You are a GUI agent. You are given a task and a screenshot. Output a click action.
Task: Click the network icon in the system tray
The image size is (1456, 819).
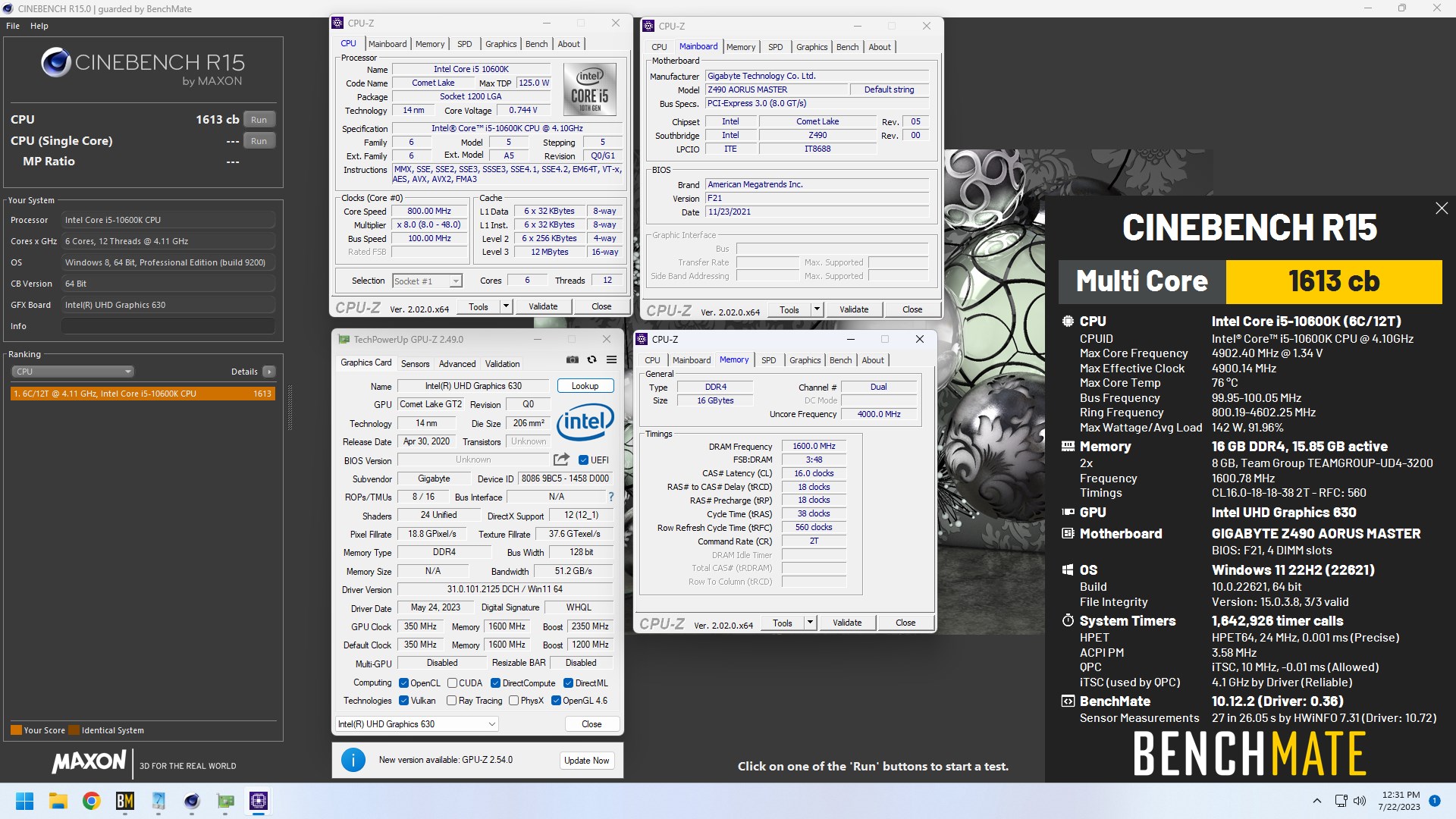(x=1341, y=801)
